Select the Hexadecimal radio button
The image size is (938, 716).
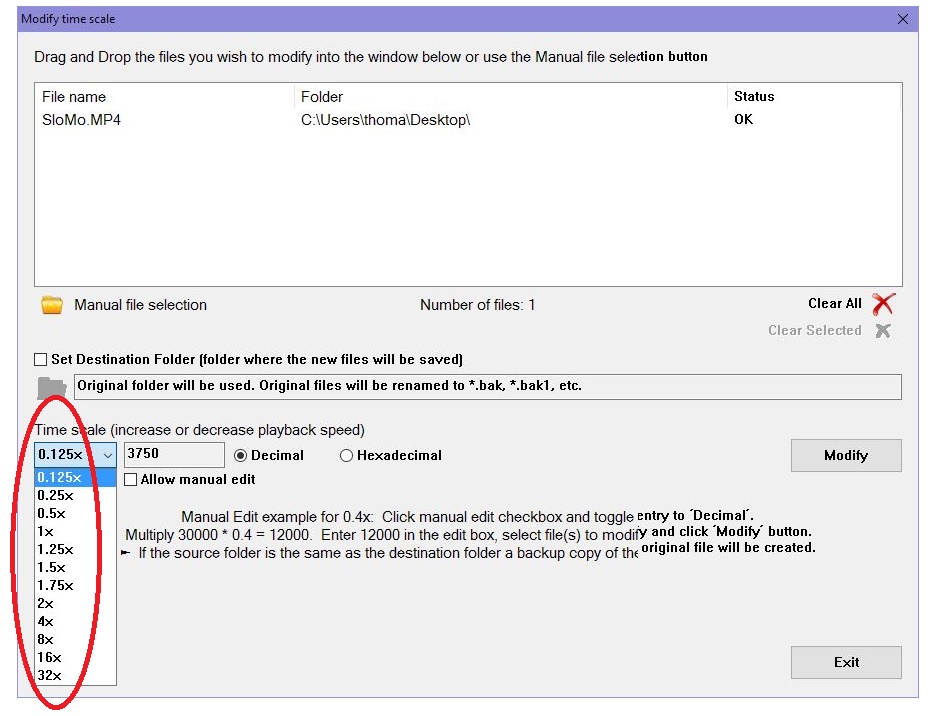tap(347, 456)
